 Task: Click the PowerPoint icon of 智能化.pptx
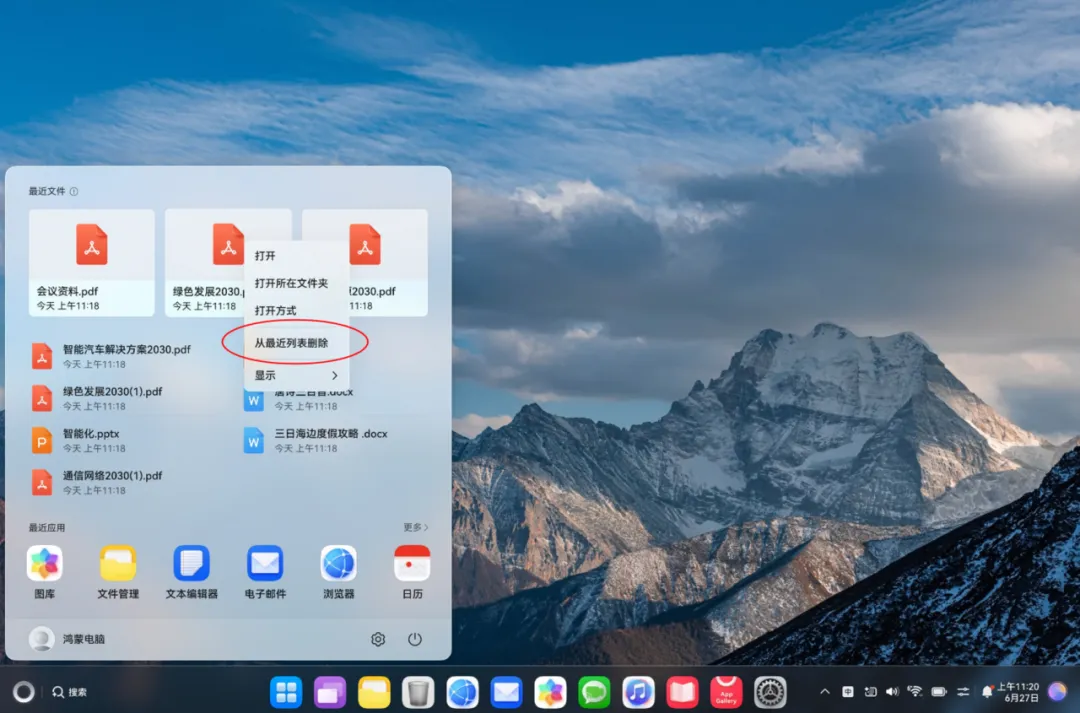[42, 441]
